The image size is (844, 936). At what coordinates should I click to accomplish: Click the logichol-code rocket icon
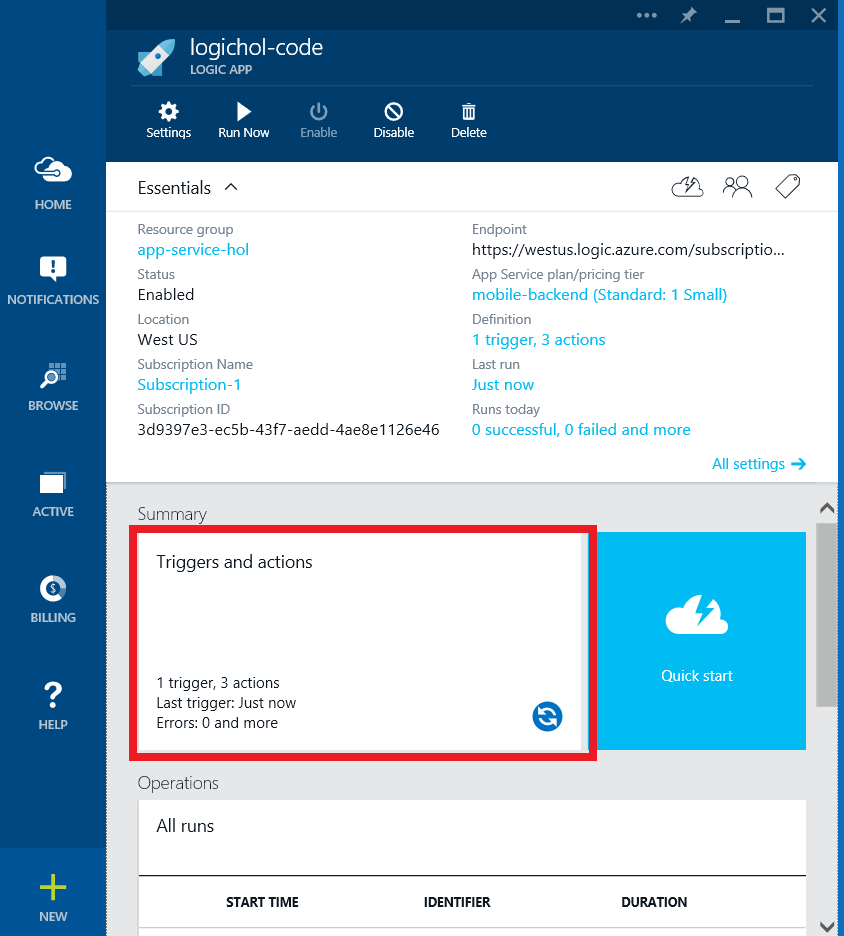(156, 57)
